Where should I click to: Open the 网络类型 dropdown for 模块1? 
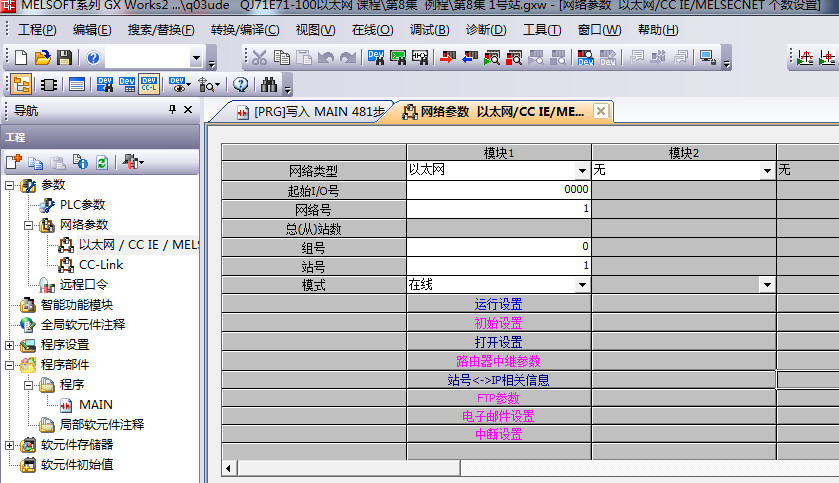pyautogui.click(x=582, y=171)
